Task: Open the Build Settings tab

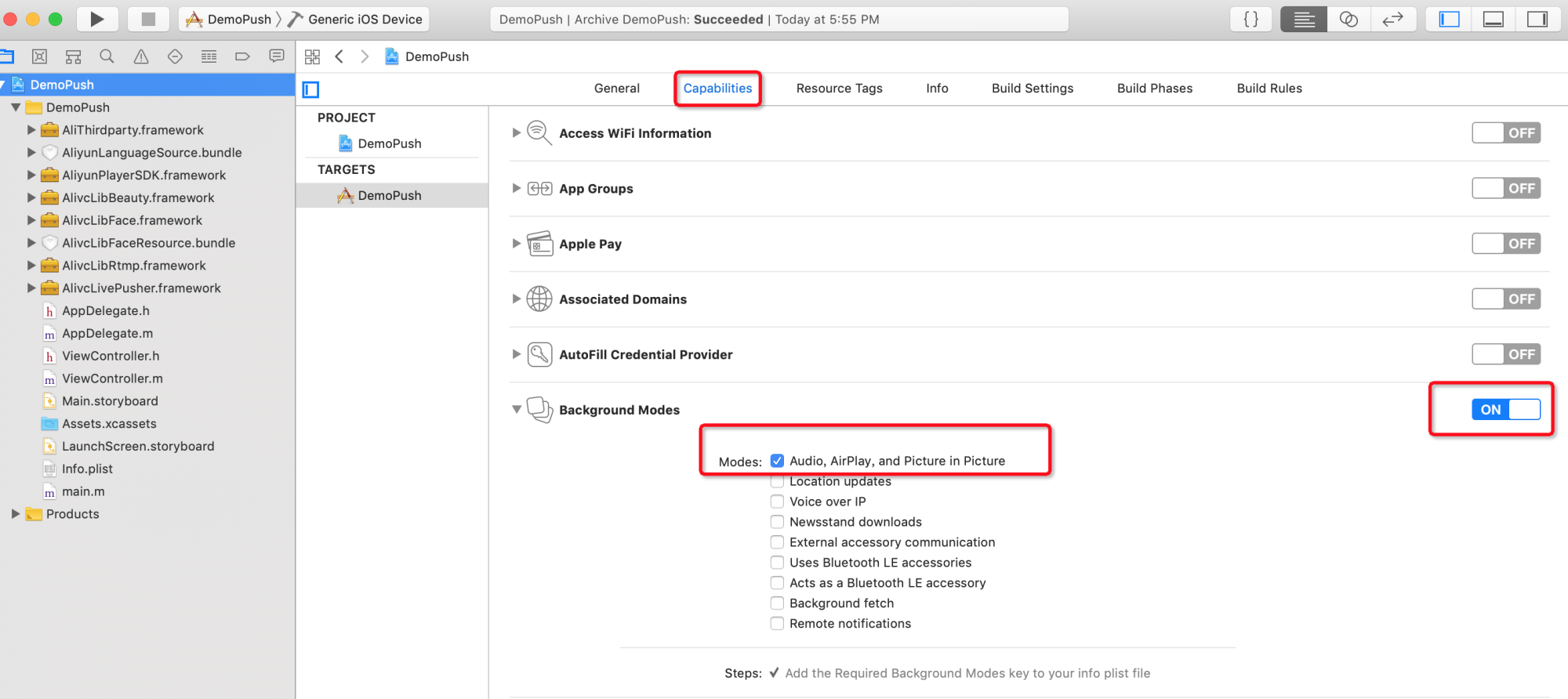Action: pyautogui.click(x=1033, y=89)
